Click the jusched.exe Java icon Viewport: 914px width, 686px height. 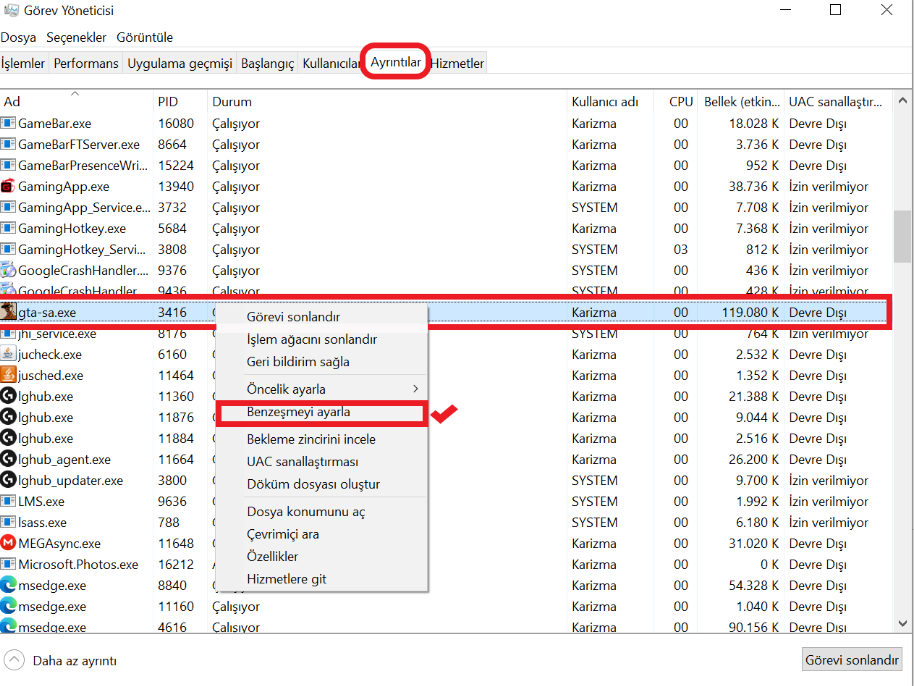[x=8, y=375]
